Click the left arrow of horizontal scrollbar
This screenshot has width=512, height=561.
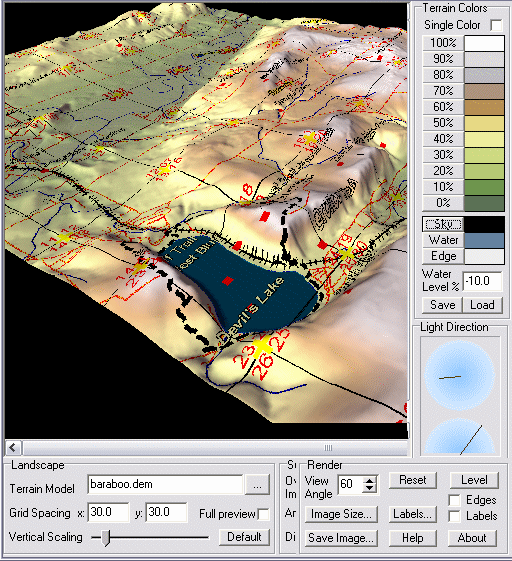pos(13,447)
